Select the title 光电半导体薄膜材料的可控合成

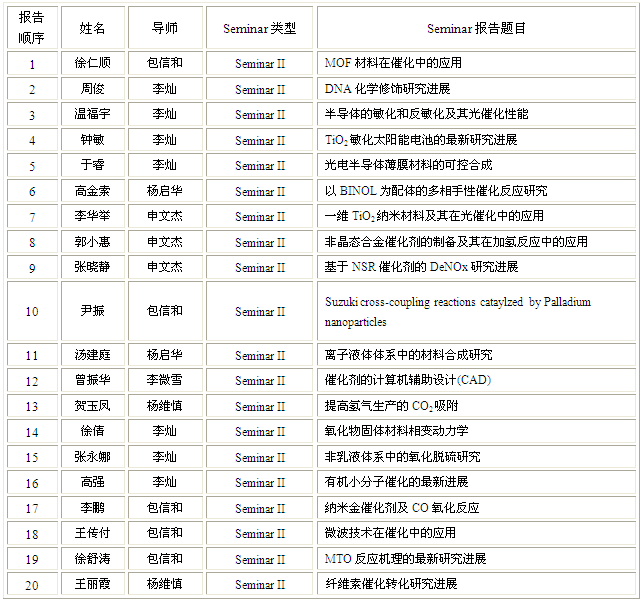408,165
